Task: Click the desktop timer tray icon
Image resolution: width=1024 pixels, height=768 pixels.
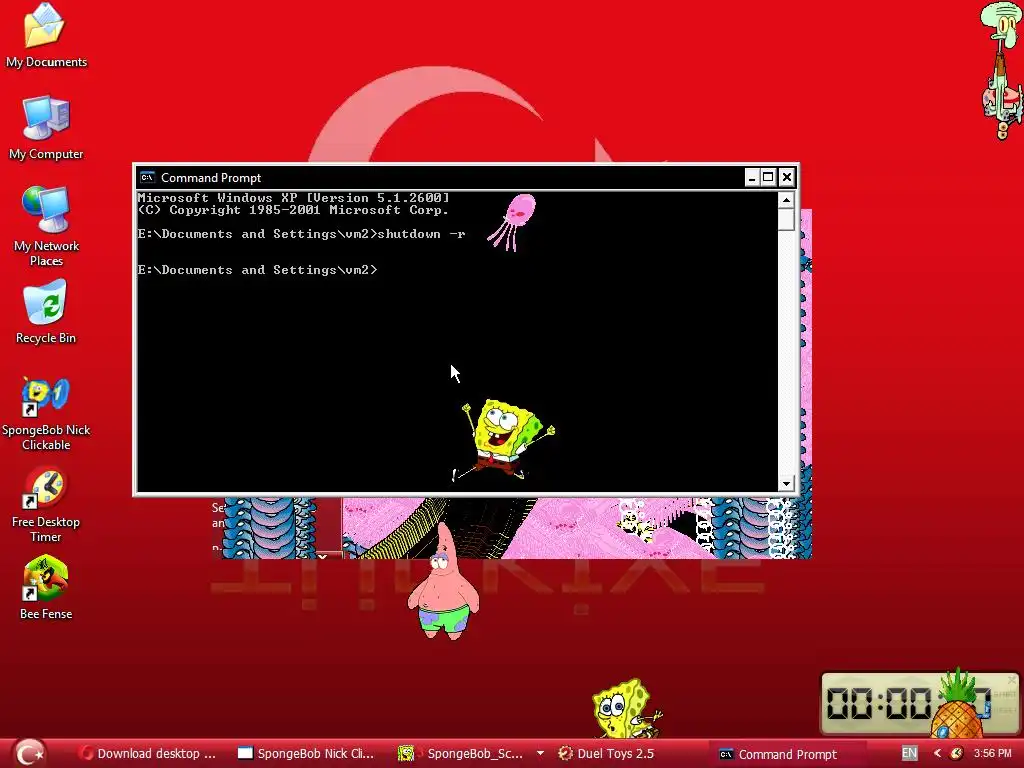Action: point(957,753)
